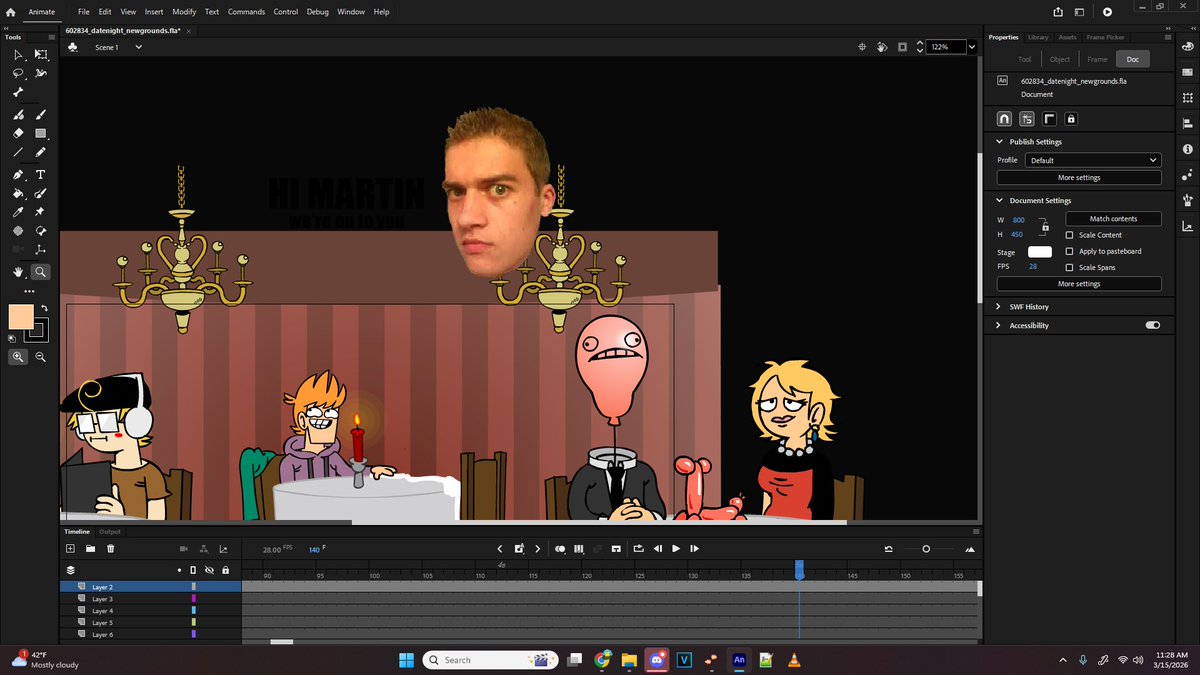
Task: Select the Zoom magnifier tool
Action: click(41, 271)
